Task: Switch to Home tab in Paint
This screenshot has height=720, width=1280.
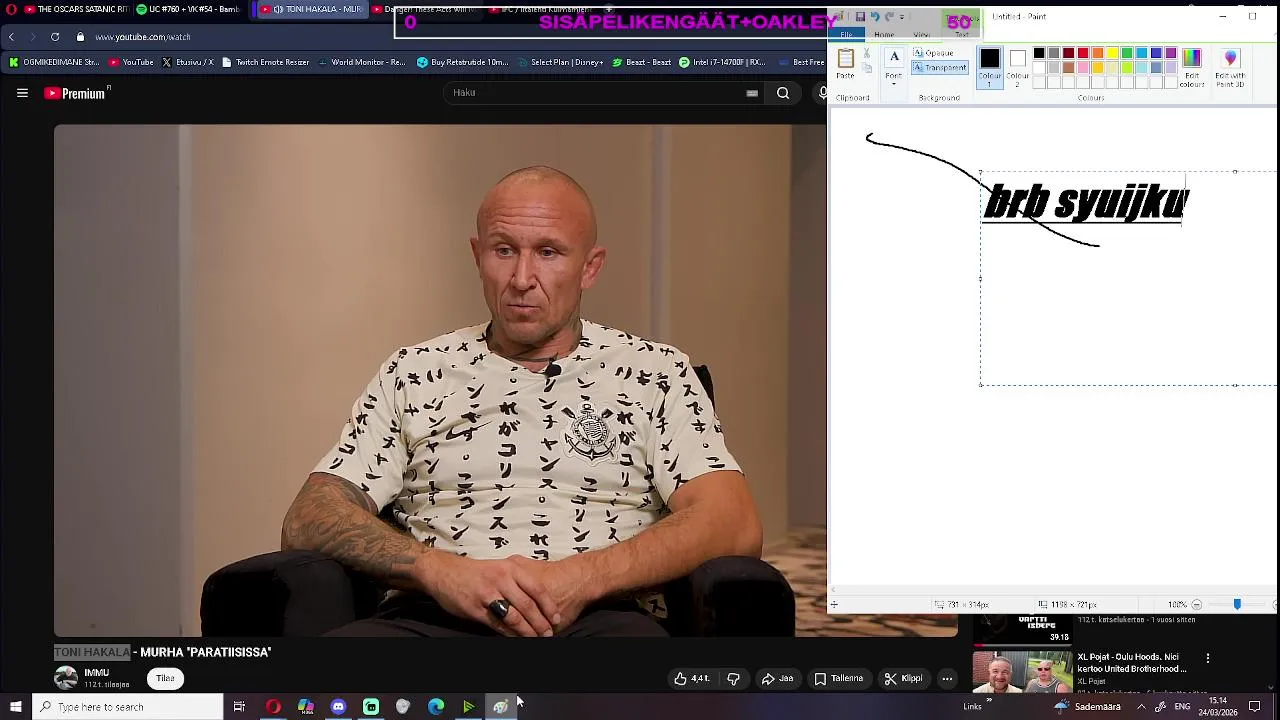Action: coord(884,34)
